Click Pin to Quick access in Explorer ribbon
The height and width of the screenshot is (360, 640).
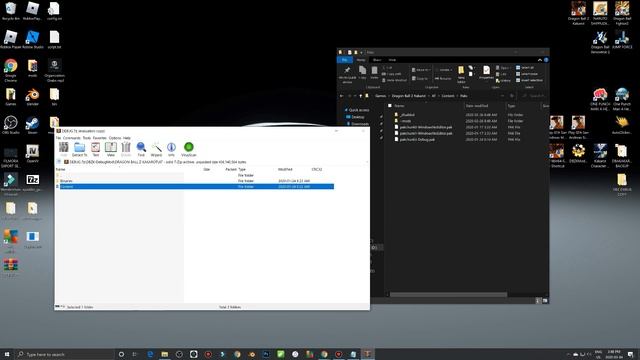[x=347, y=74]
